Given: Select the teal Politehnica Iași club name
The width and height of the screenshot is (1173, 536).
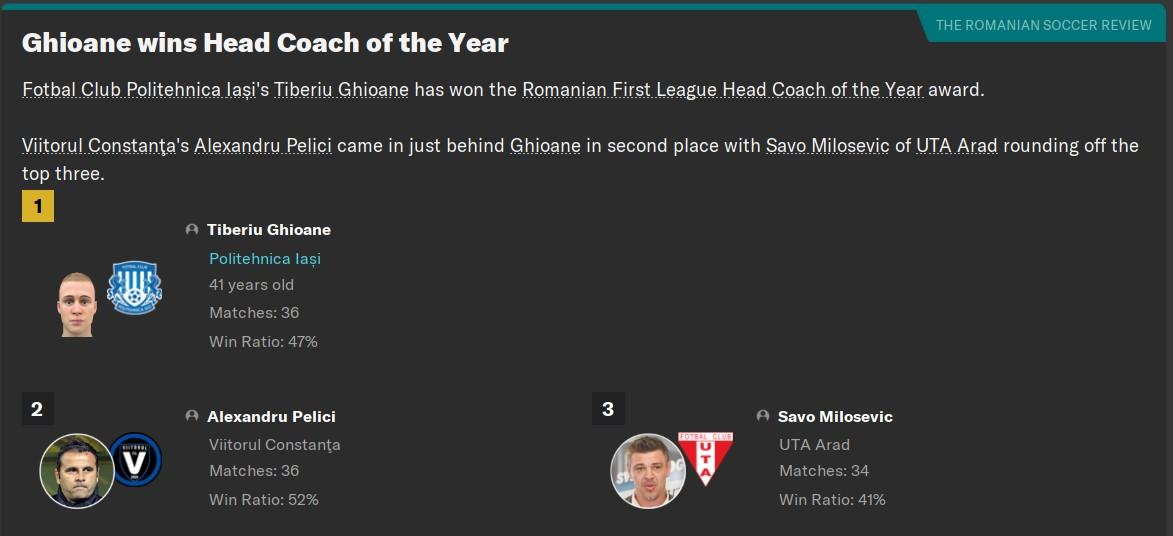Looking at the screenshot, I should coord(265,259).
